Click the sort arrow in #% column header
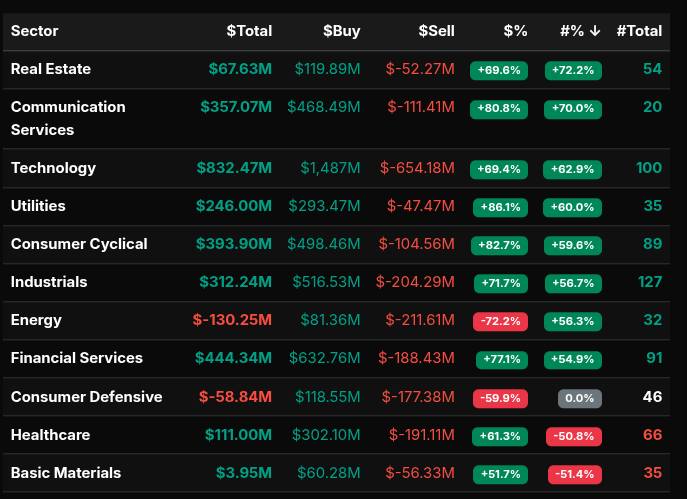This screenshot has width=687, height=499. pyautogui.click(x=595, y=31)
